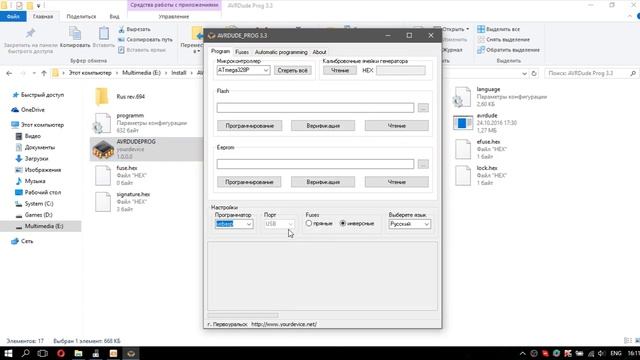640x360 pixels.
Task: Click 'Снять выделение' in Explorer ribbon
Action: tap(504, 40)
